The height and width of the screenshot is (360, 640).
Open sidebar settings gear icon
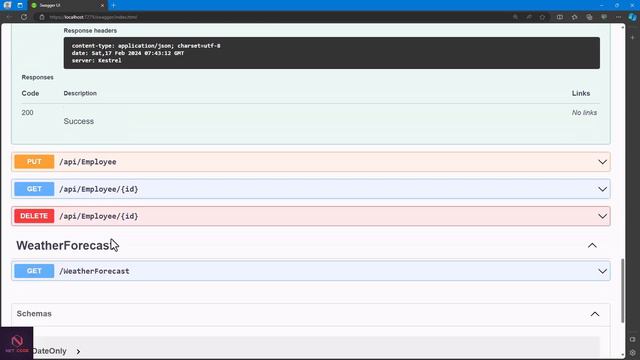tap(633, 353)
